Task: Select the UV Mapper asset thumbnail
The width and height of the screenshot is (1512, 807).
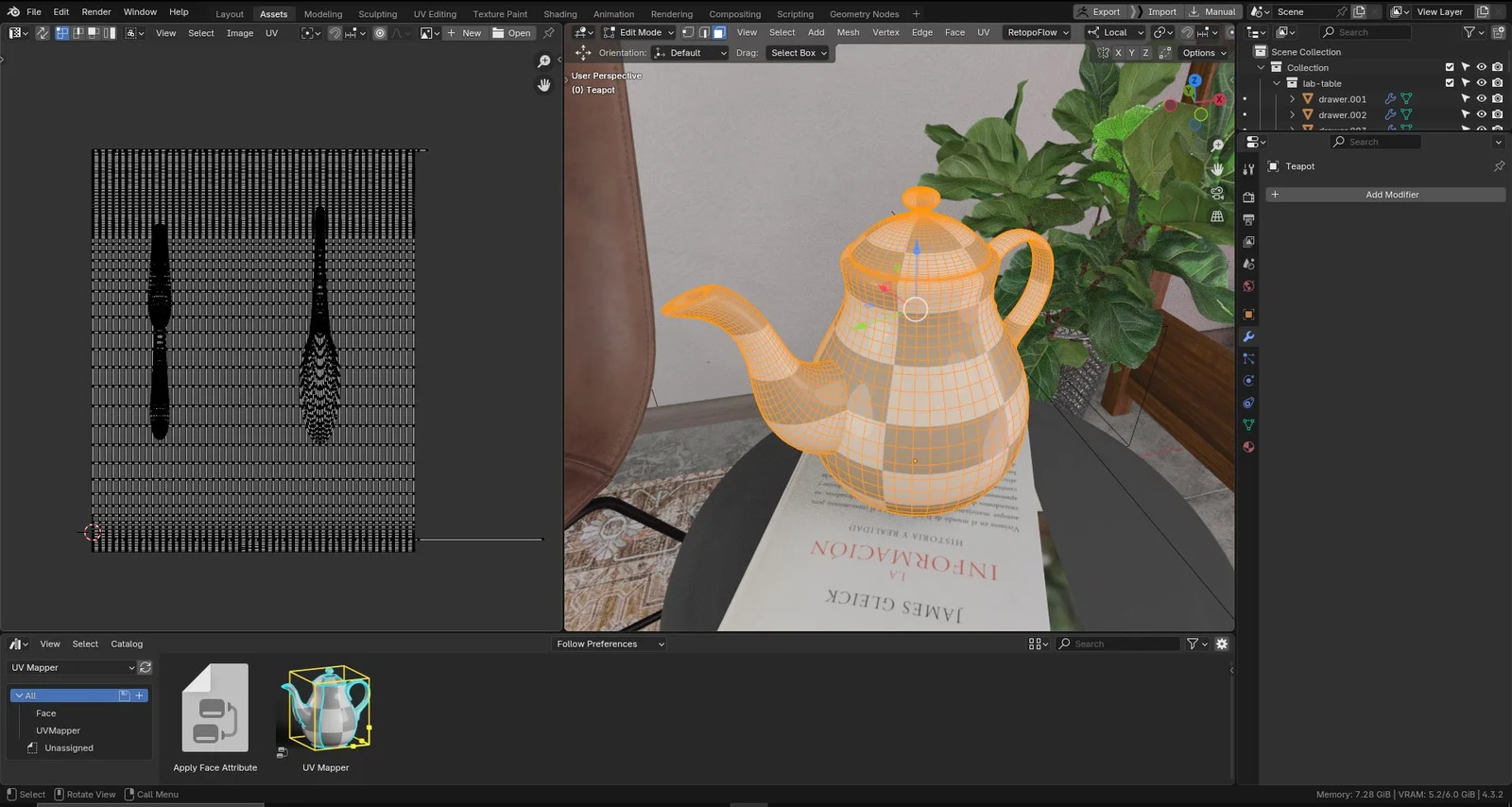Action: tap(326, 710)
